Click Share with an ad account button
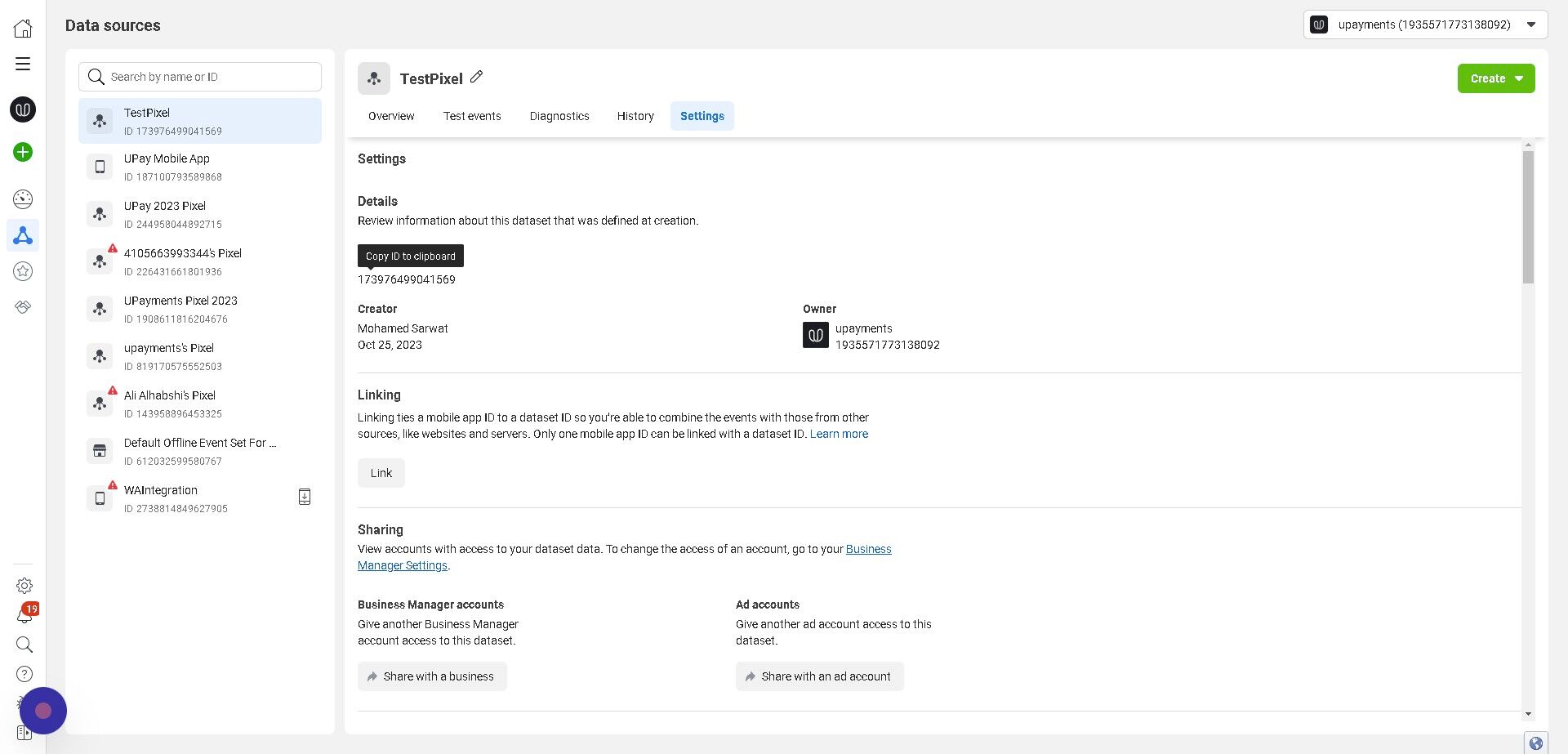This screenshot has width=1568, height=754. 820,676
